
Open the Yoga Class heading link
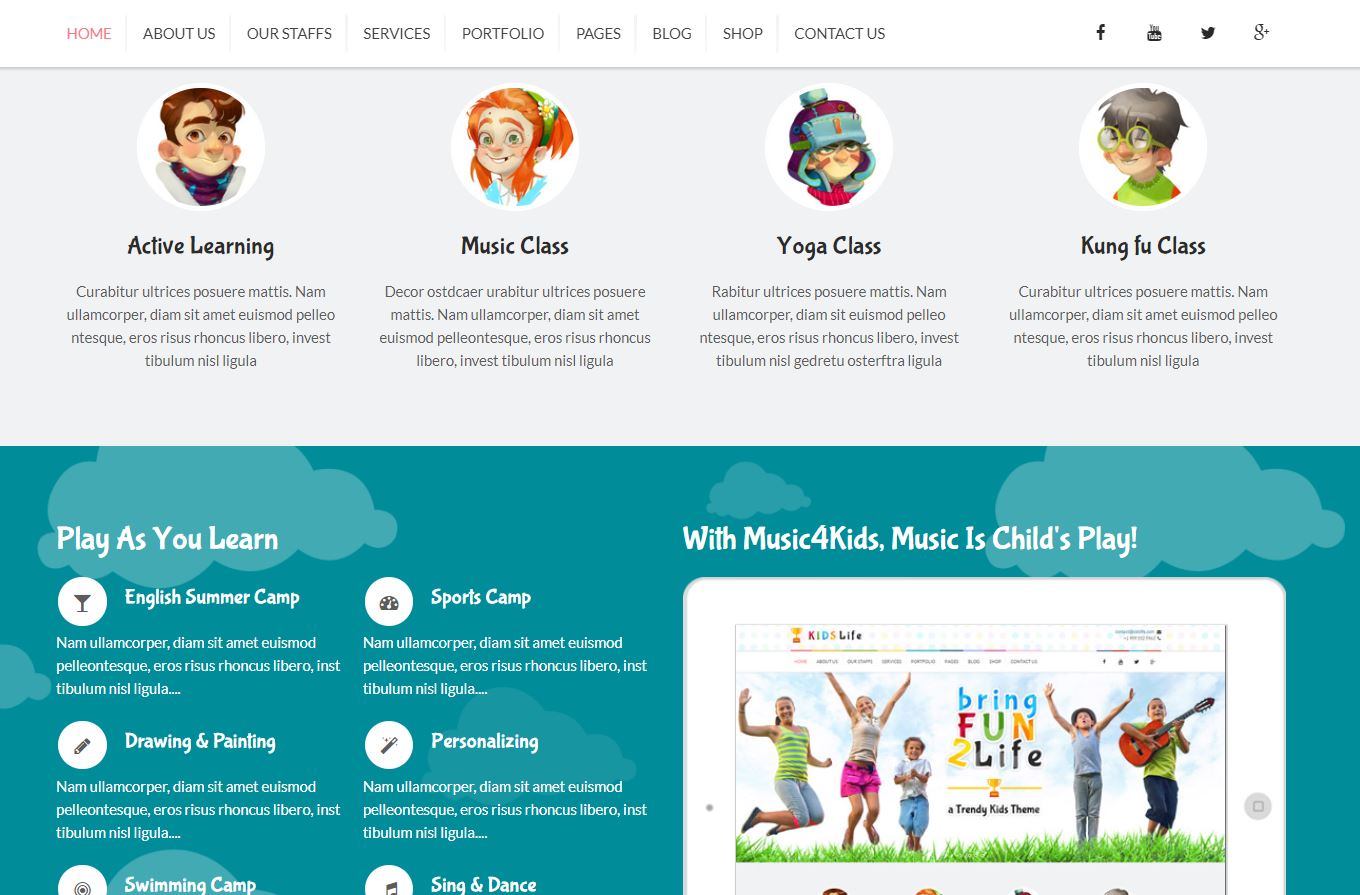pyautogui.click(x=829, y=246)
